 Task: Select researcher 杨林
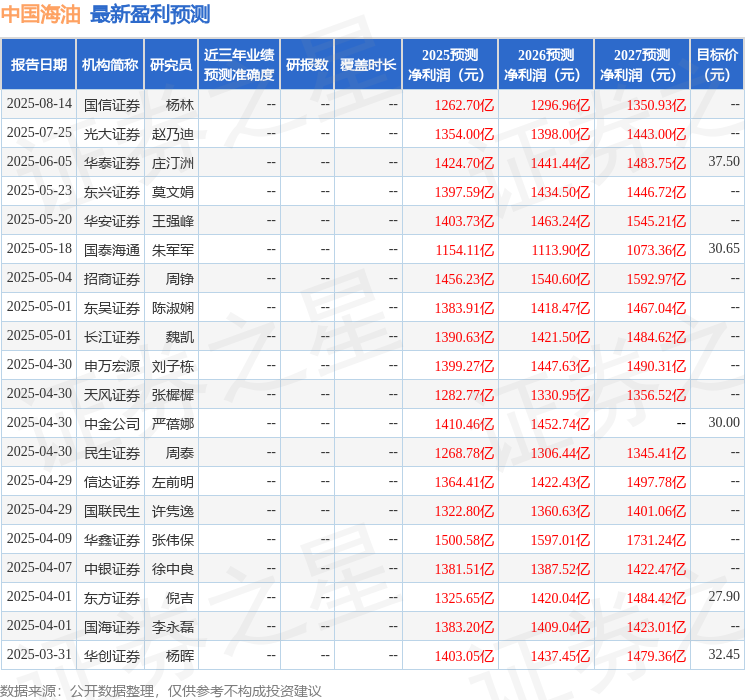[x=180, y=105]
